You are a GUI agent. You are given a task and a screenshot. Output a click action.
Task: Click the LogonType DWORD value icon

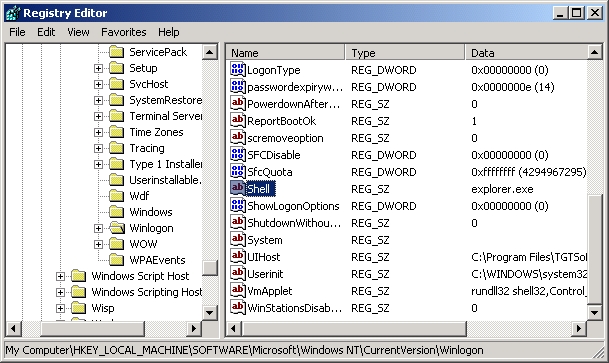238,69
